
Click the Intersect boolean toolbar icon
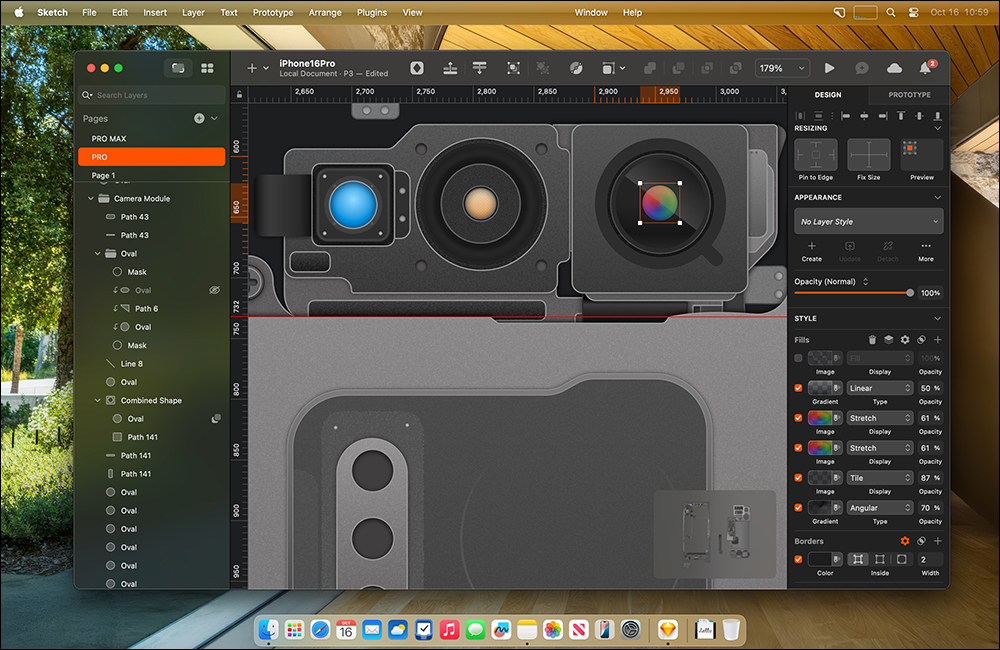click(707, 68)
